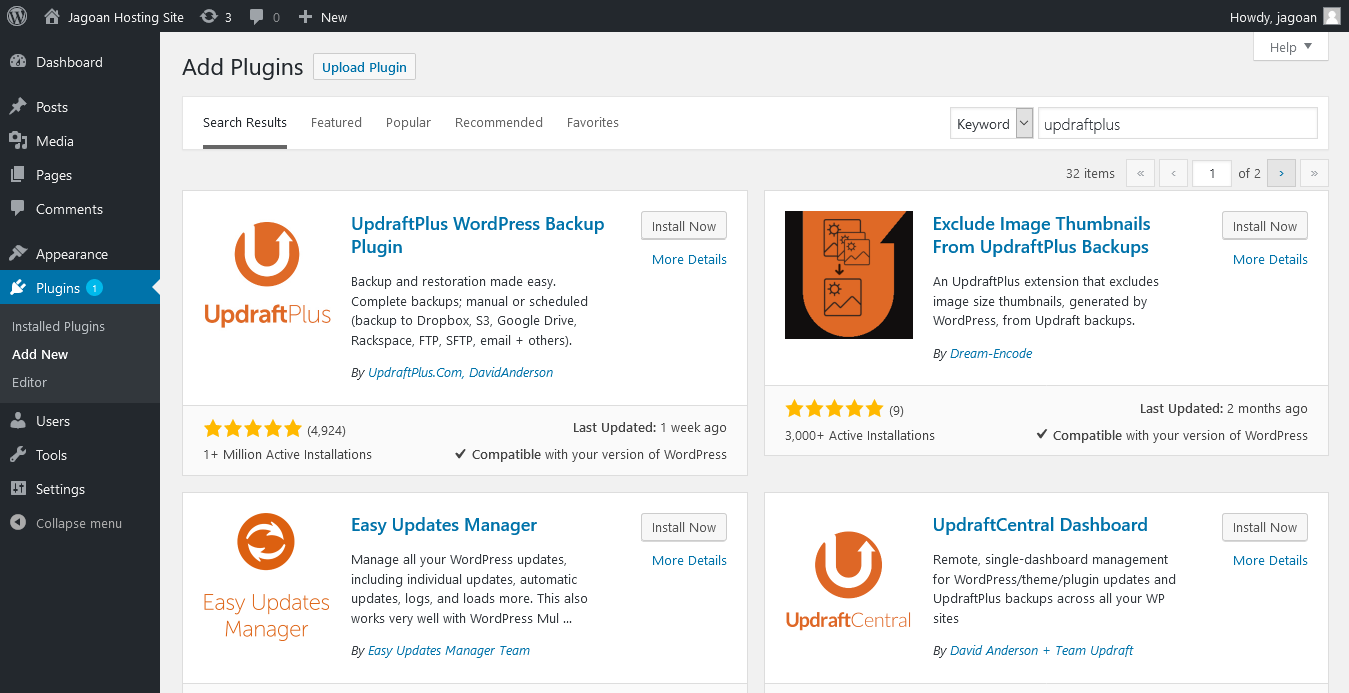Screen dimensions: 1349x693
Task: Open the WordPress logo menu
Action: (x=17, y=16)
